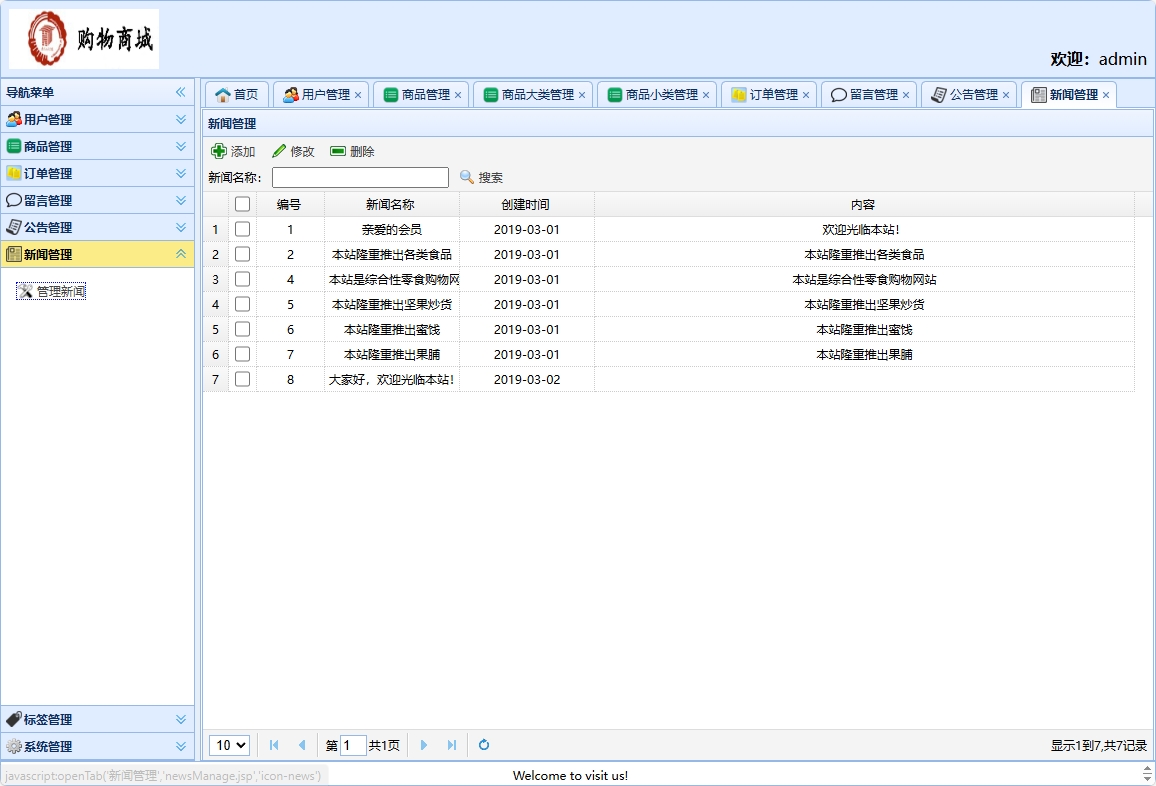Click inside the 新闻名称 search input field

point(360,177)
